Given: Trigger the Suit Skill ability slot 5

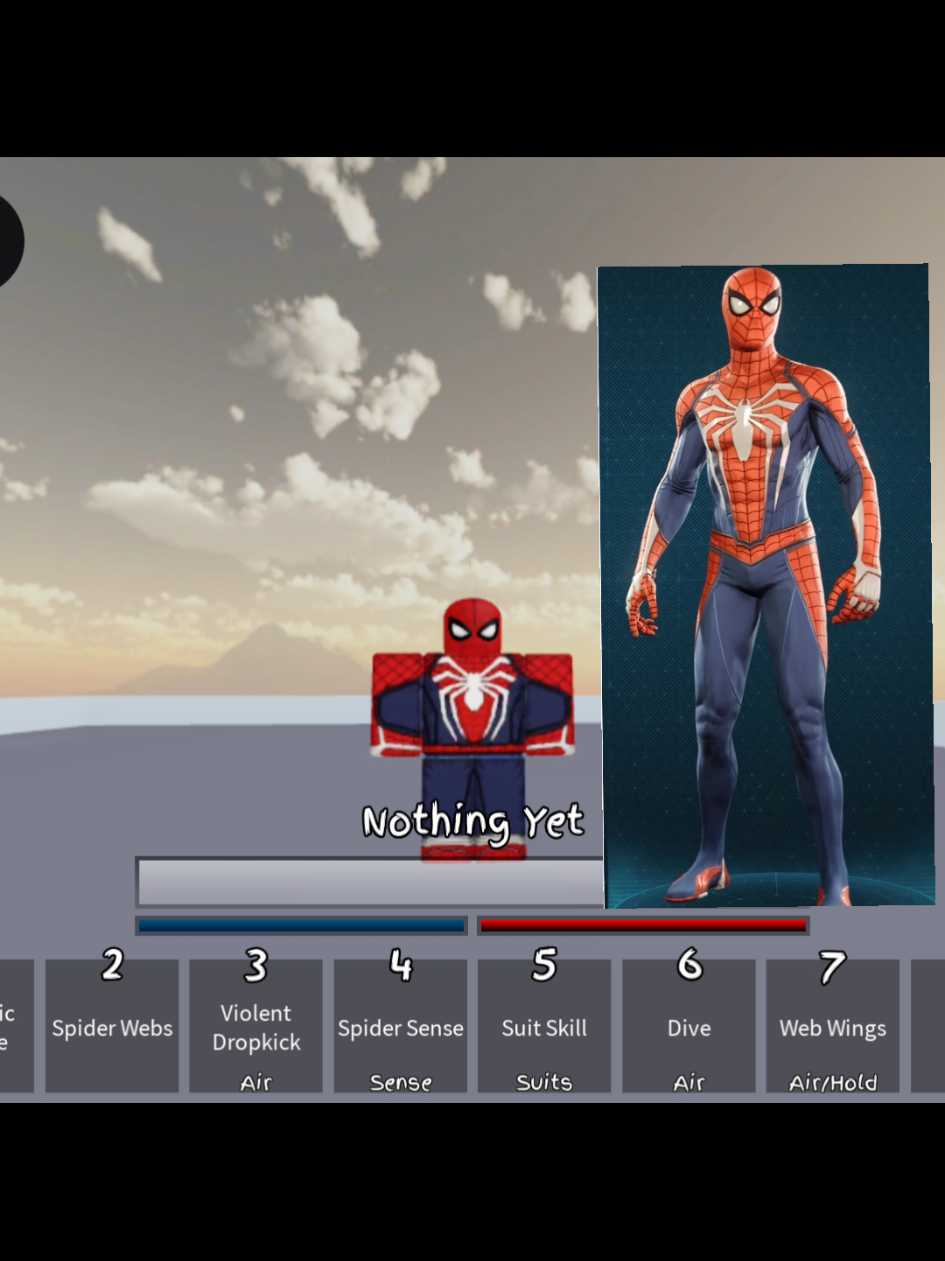Looking at the screenshot, I should [x=544, y=1026].
